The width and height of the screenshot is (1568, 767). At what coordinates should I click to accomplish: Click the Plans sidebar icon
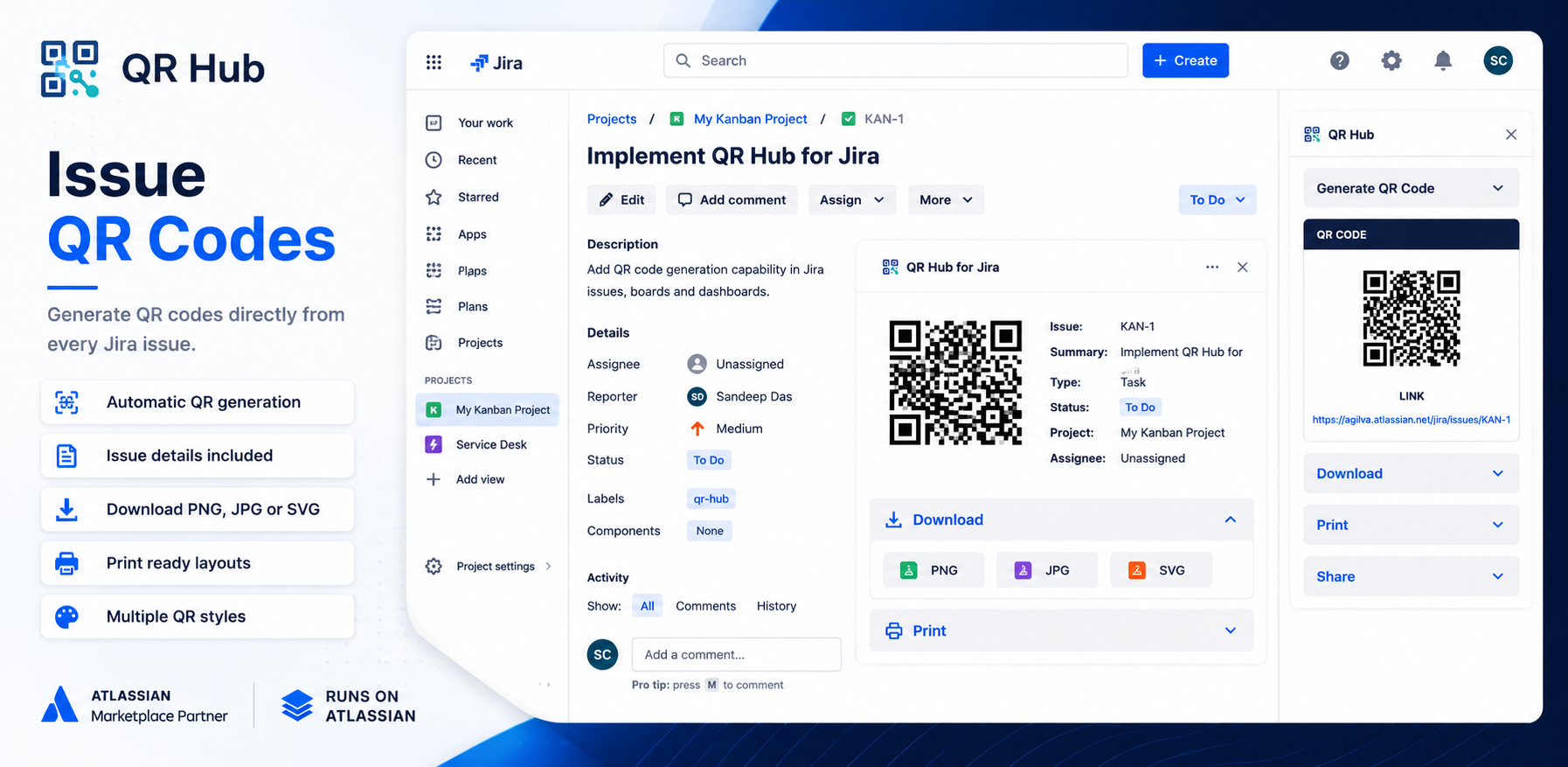tap(434, 306)
